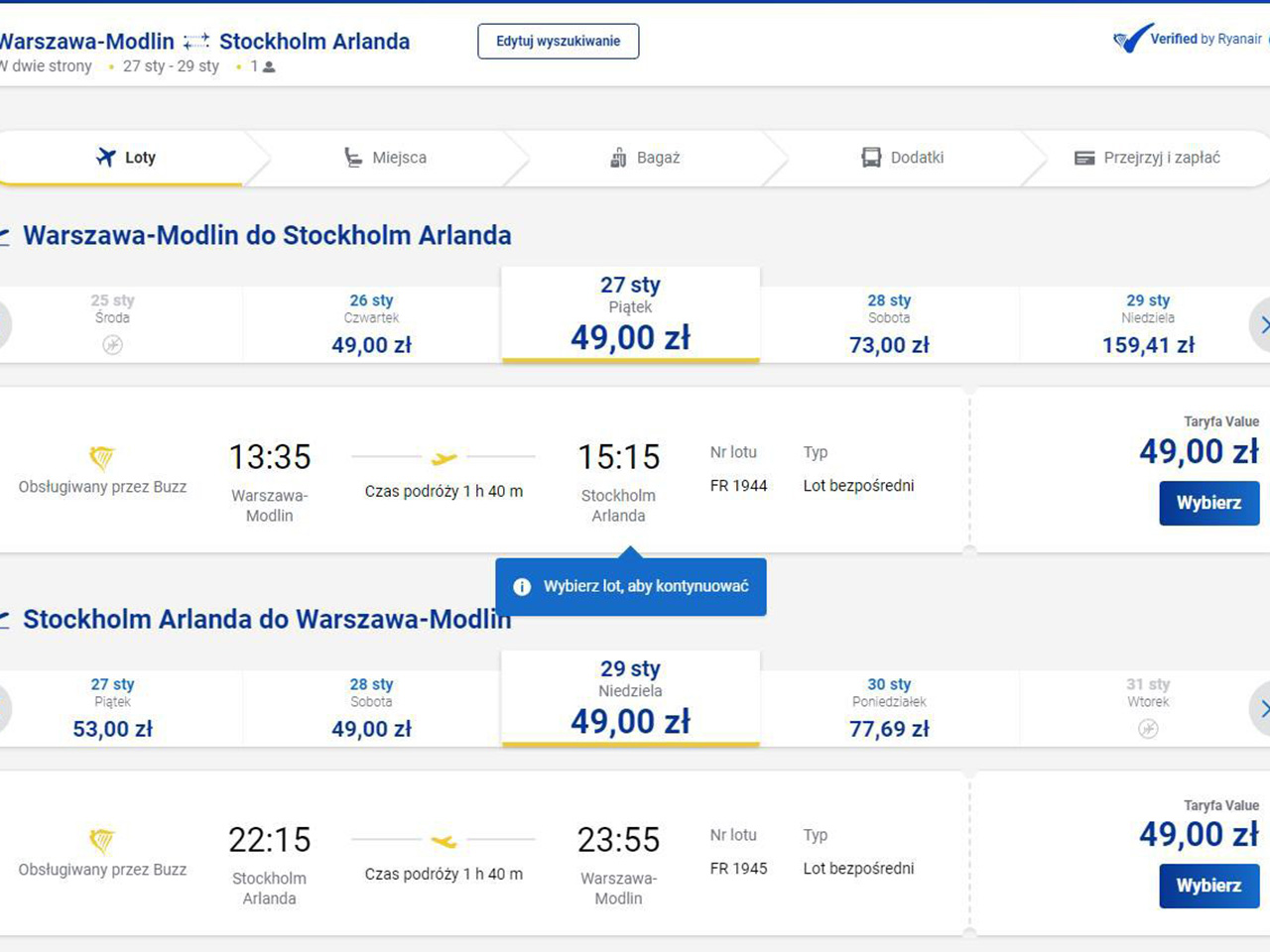Show later return dates with right arrow
1270x952 pixels.
pos(1263,708)
